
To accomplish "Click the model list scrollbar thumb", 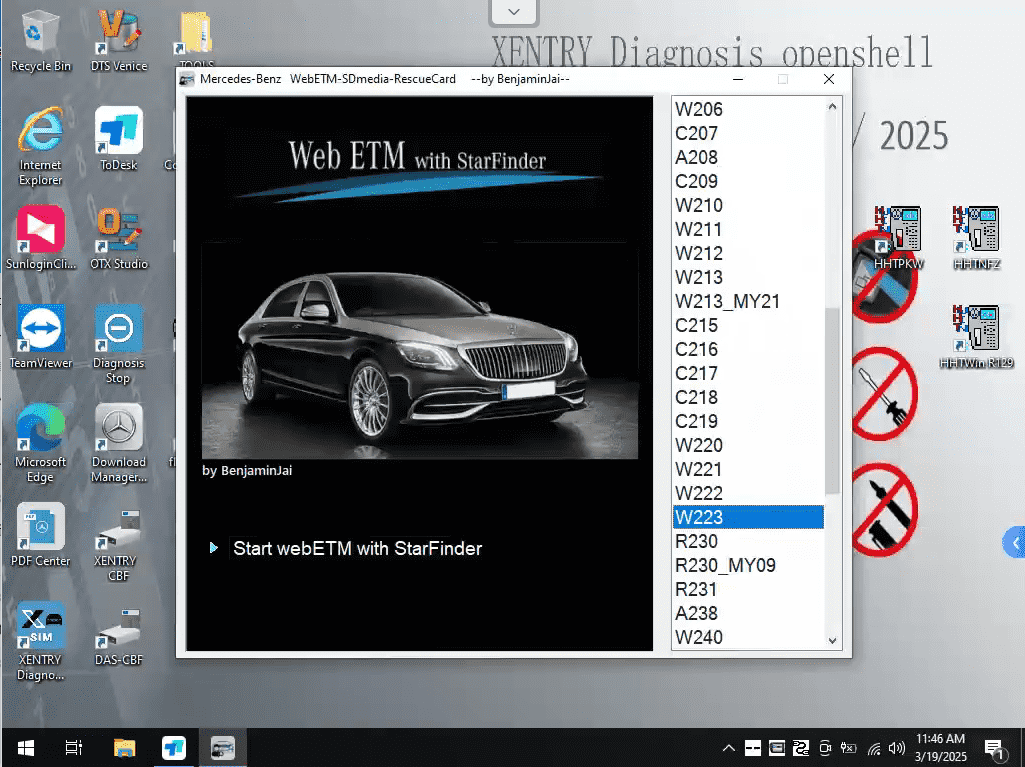I will (832, 400).
